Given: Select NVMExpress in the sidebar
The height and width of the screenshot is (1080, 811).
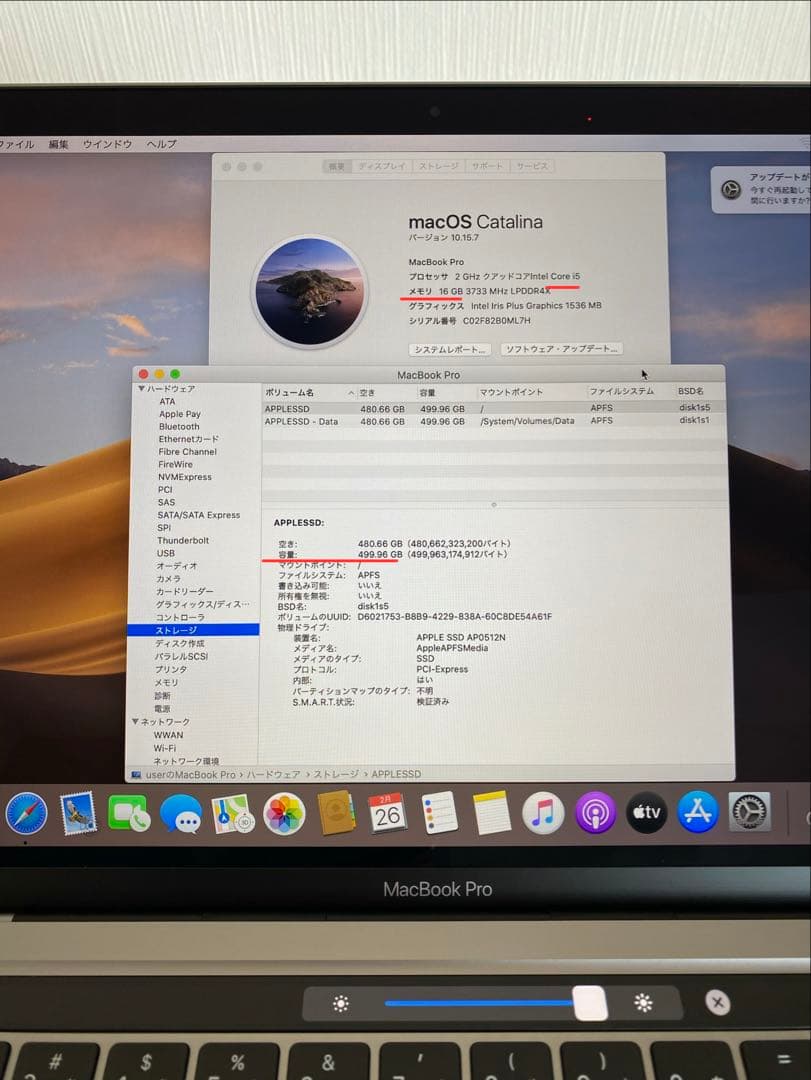Looking at the screenshot, I should click(185, 477).
